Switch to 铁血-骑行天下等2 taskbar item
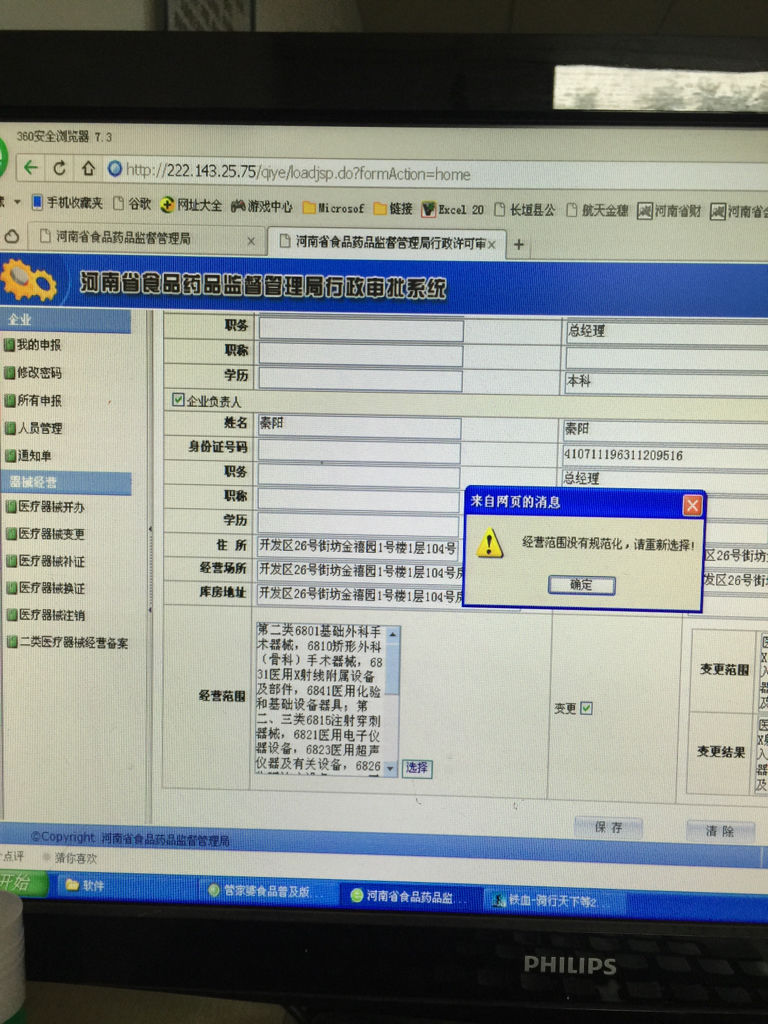The width and height of the screenshot is (768, 1024). point(552,901)
